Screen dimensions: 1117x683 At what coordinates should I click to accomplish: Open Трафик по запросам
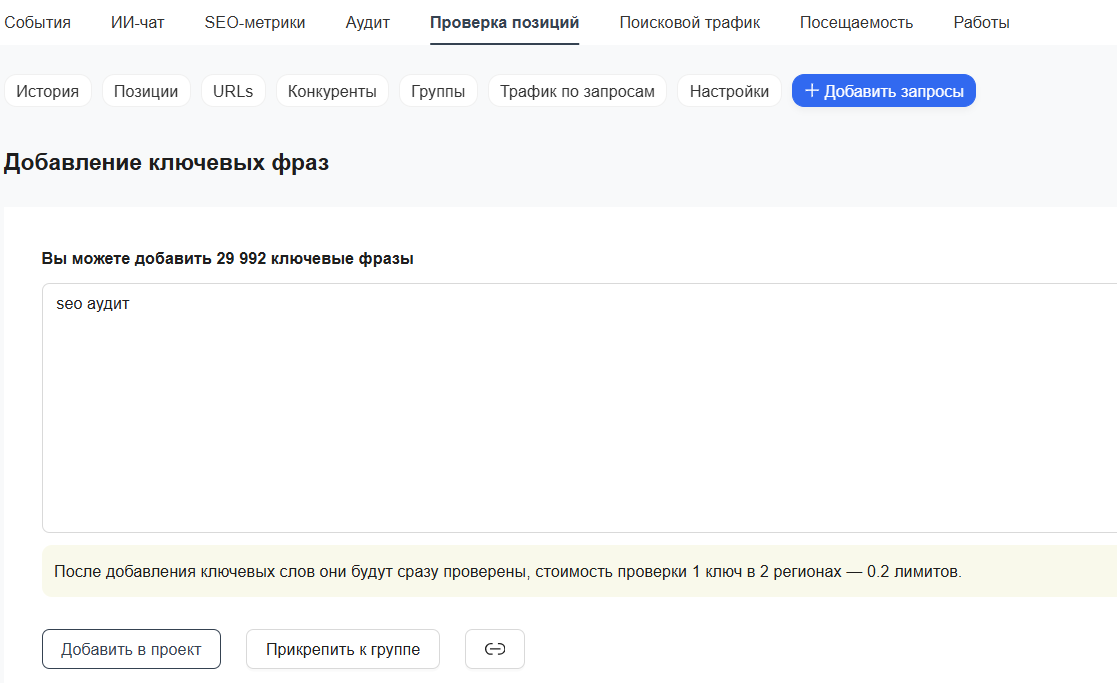pos(577,91)
